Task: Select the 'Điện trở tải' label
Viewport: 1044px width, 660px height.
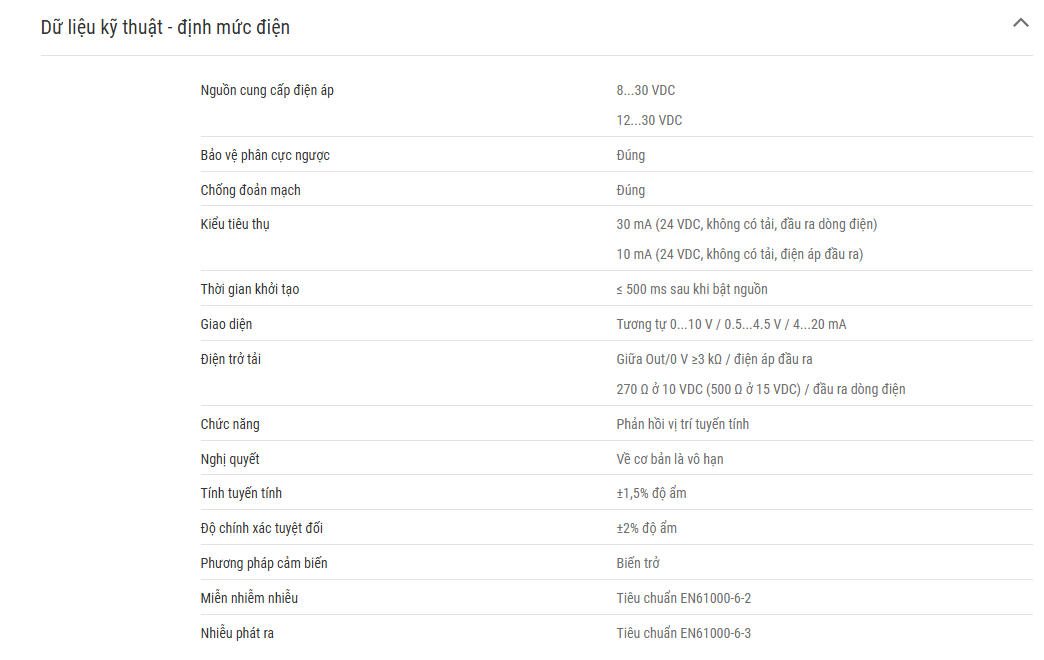Action: click(230, 360)
